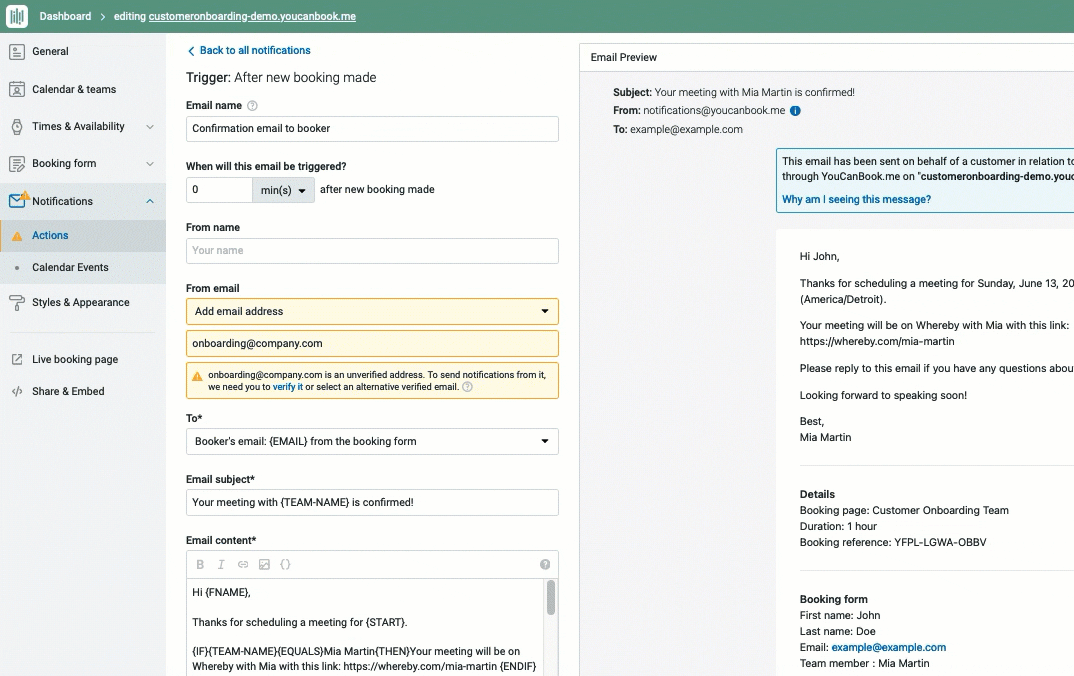This screenshot has height=676, width=1074.
Task: Click the From name input field
Action: point(372,251)
